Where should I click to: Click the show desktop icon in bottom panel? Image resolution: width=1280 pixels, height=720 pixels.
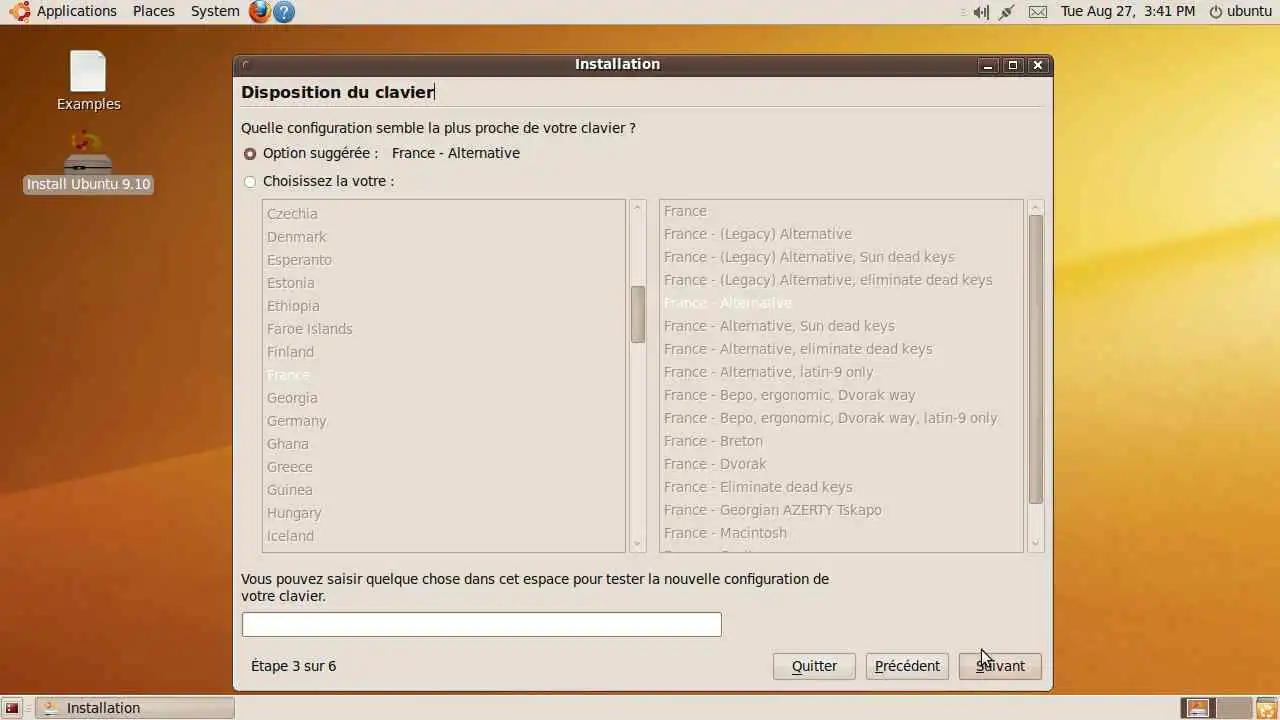pos(12,708)
